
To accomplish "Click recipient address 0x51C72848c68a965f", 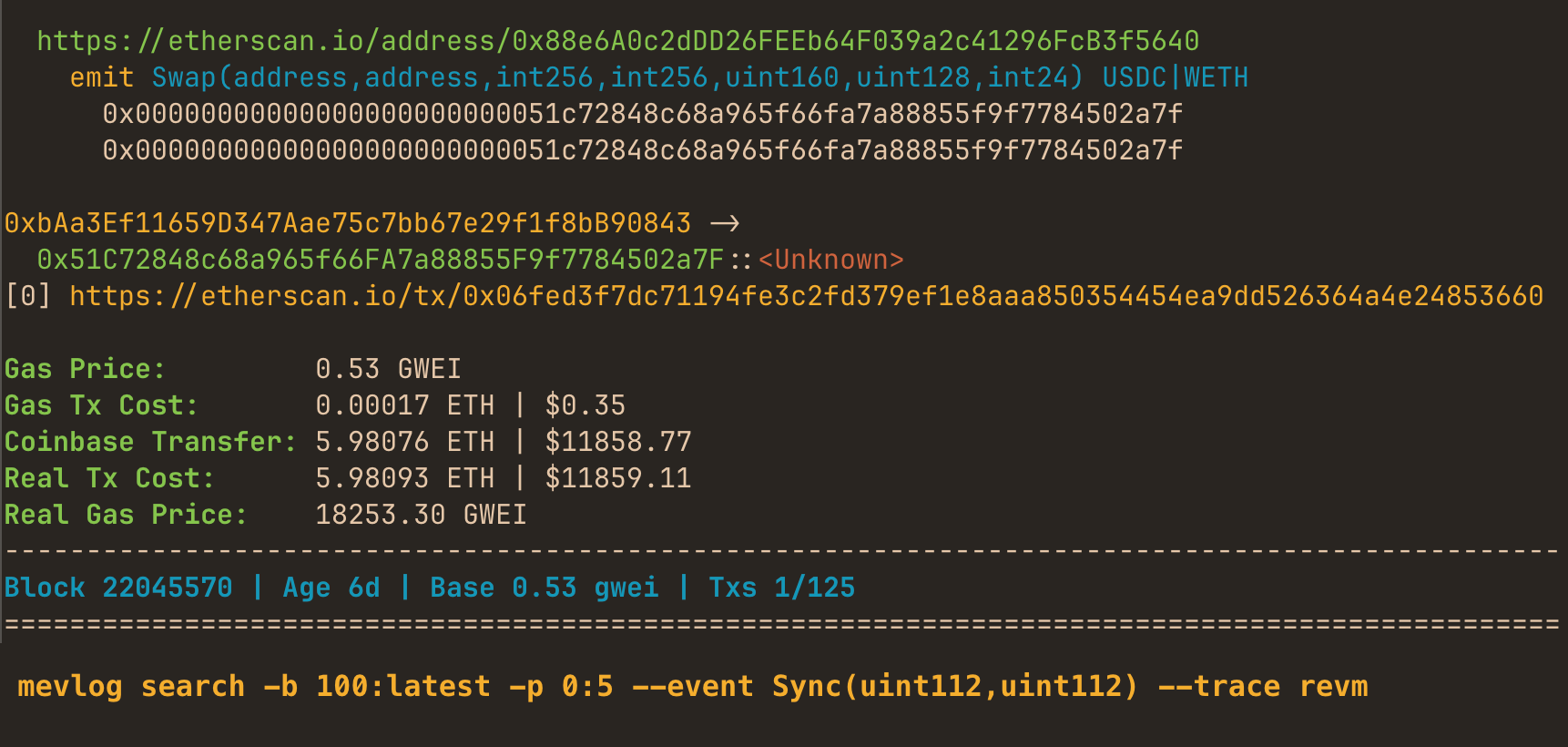I will (380, 260).
